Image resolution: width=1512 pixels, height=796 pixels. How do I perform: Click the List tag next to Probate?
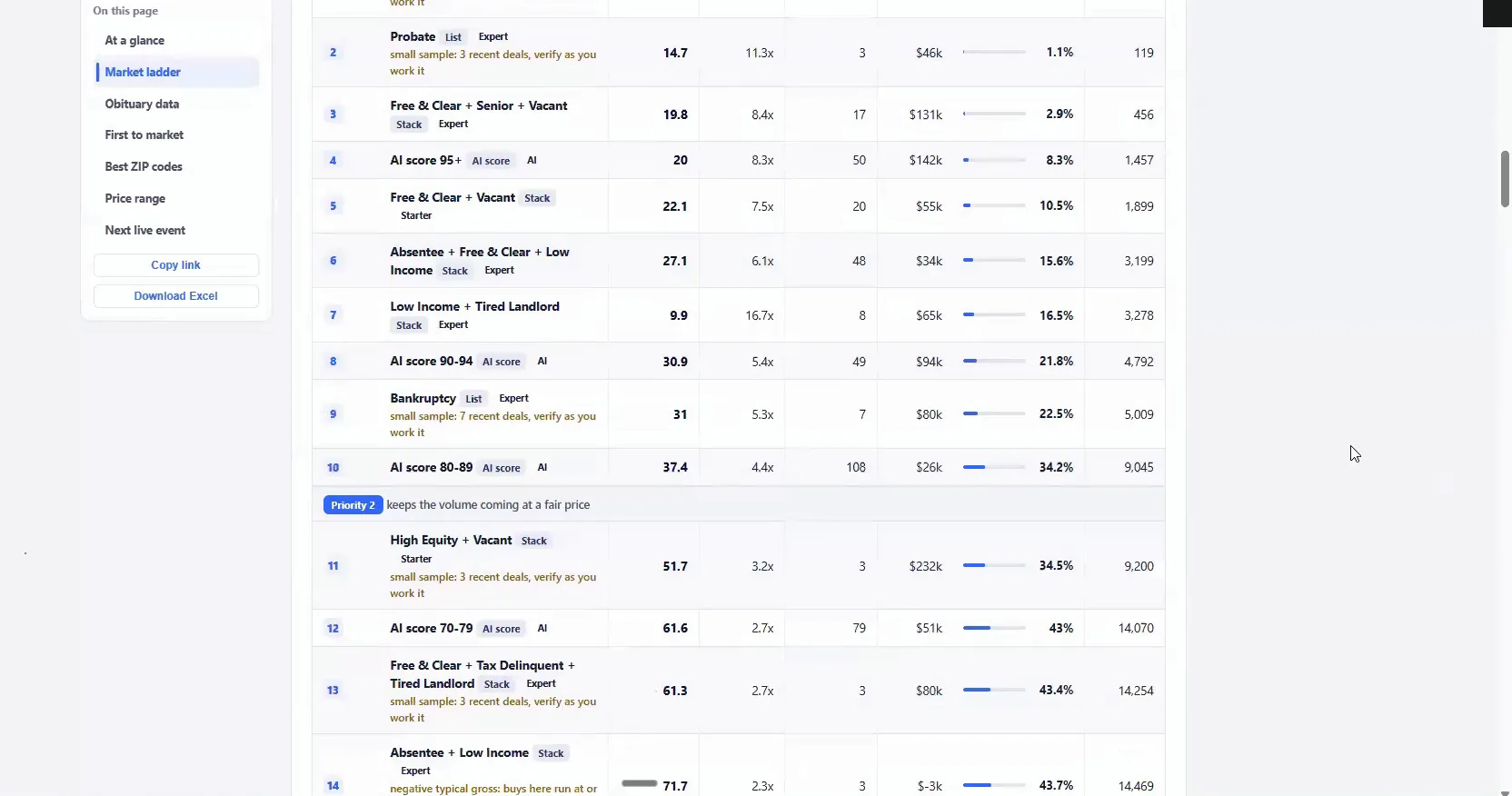click(x=453, y=37)
